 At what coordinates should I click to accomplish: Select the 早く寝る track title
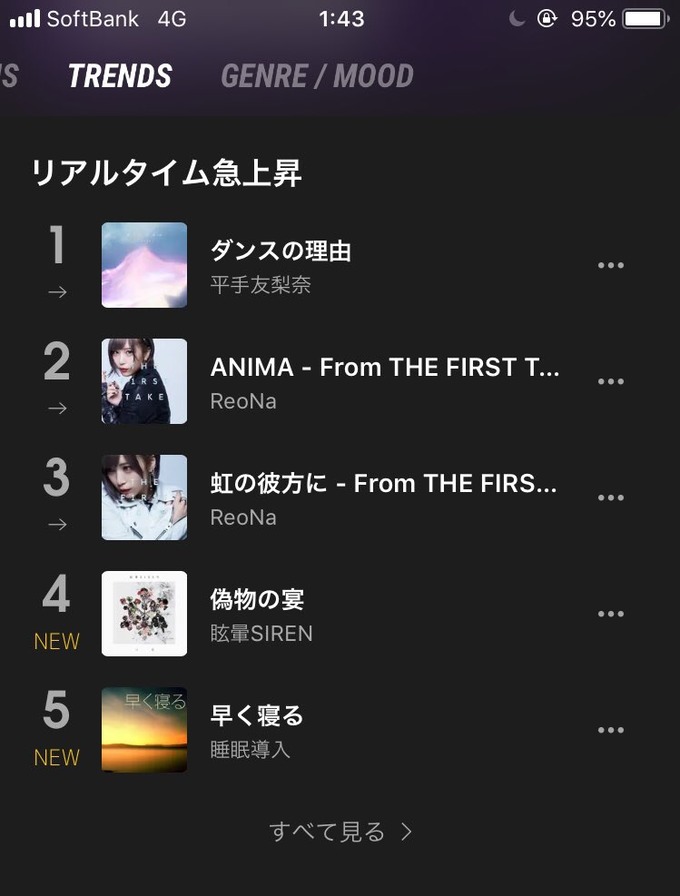point(257,715)
